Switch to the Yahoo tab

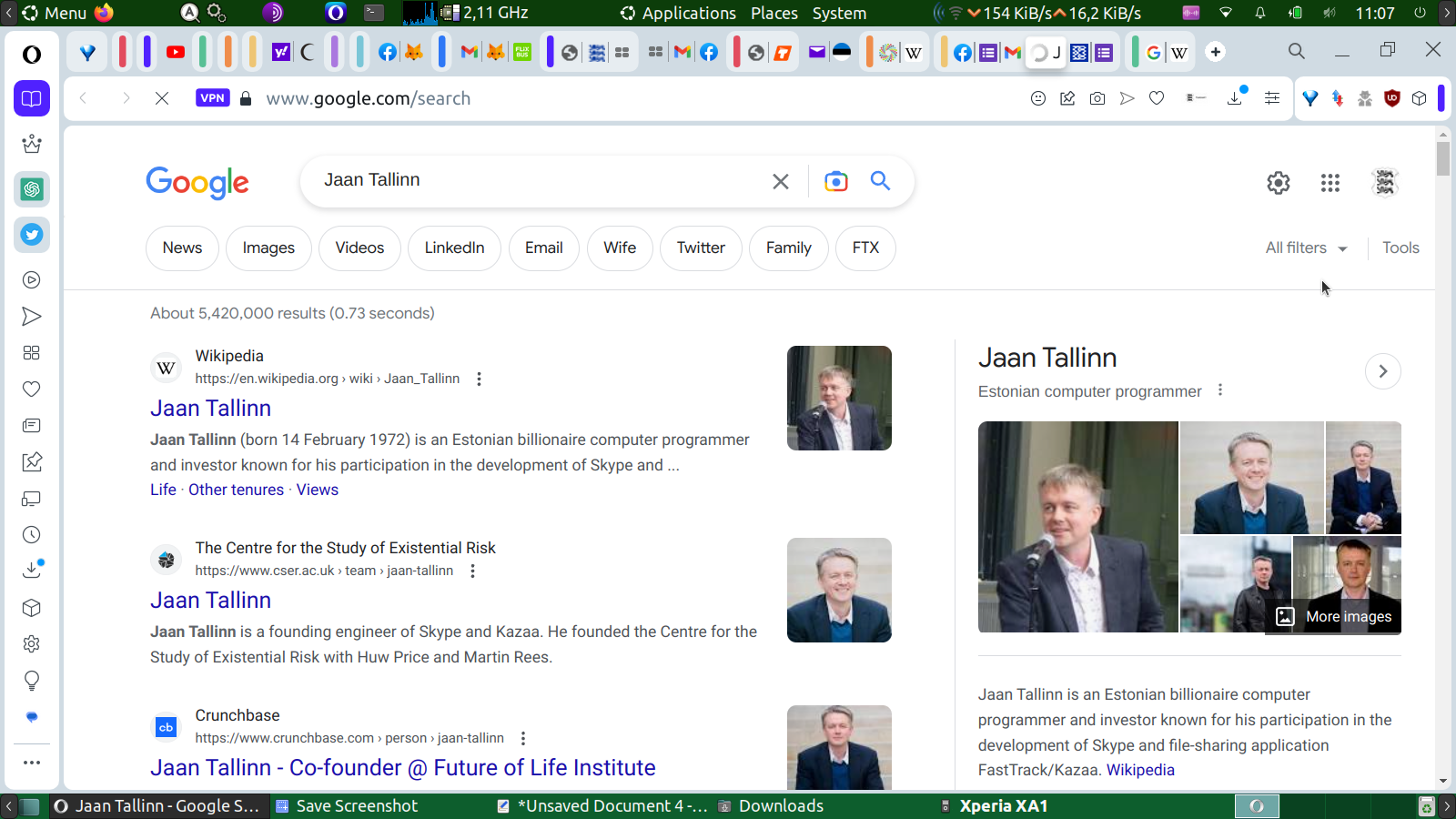(x=281, y=52)
